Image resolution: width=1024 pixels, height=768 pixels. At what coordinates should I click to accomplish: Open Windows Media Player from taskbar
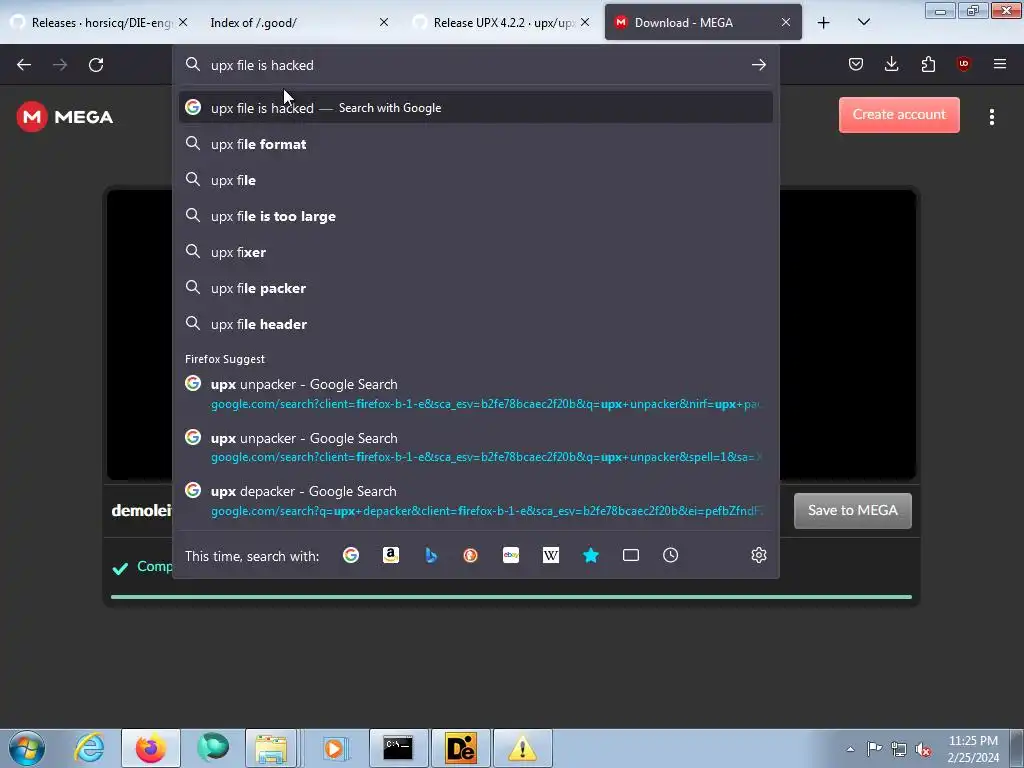tap(334, 748)
